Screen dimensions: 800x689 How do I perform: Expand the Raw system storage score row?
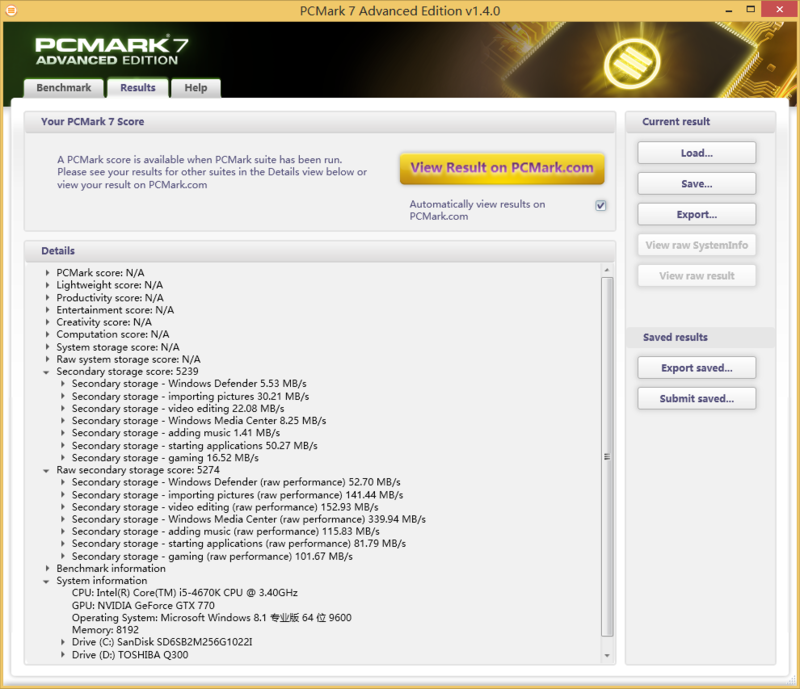point(47,359)
